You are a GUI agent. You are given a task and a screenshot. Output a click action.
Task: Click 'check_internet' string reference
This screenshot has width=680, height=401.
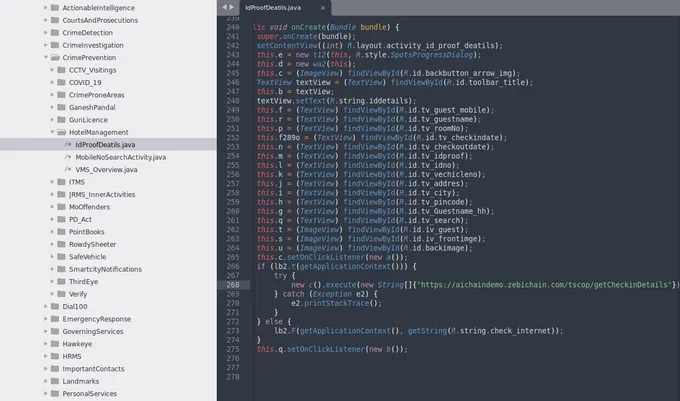(520, 331)
